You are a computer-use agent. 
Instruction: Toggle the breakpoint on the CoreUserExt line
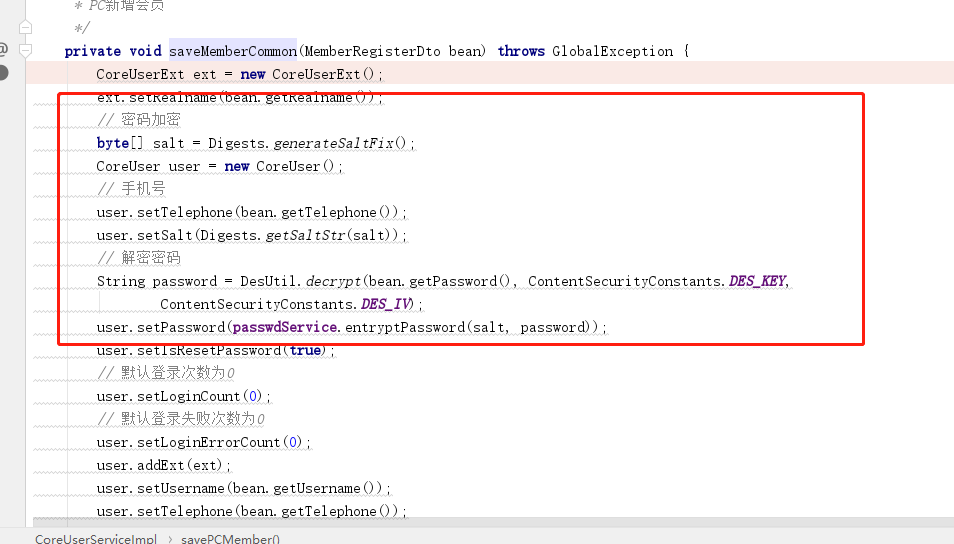click(x=4, y=72)
